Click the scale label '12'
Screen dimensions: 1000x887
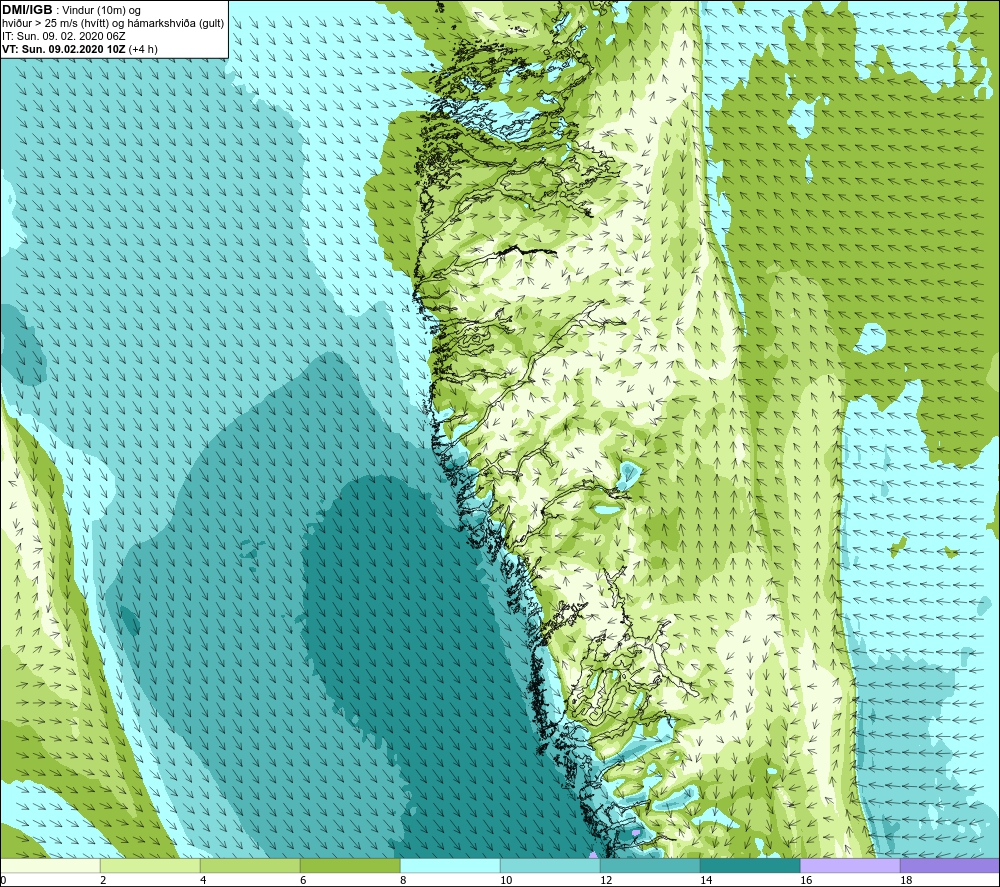[x=605, y=880]
